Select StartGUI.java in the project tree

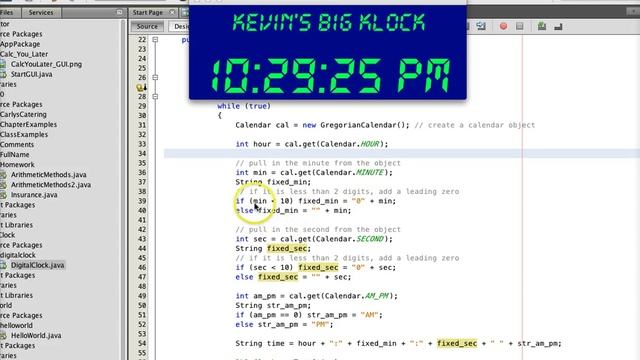tap(31, 74)
